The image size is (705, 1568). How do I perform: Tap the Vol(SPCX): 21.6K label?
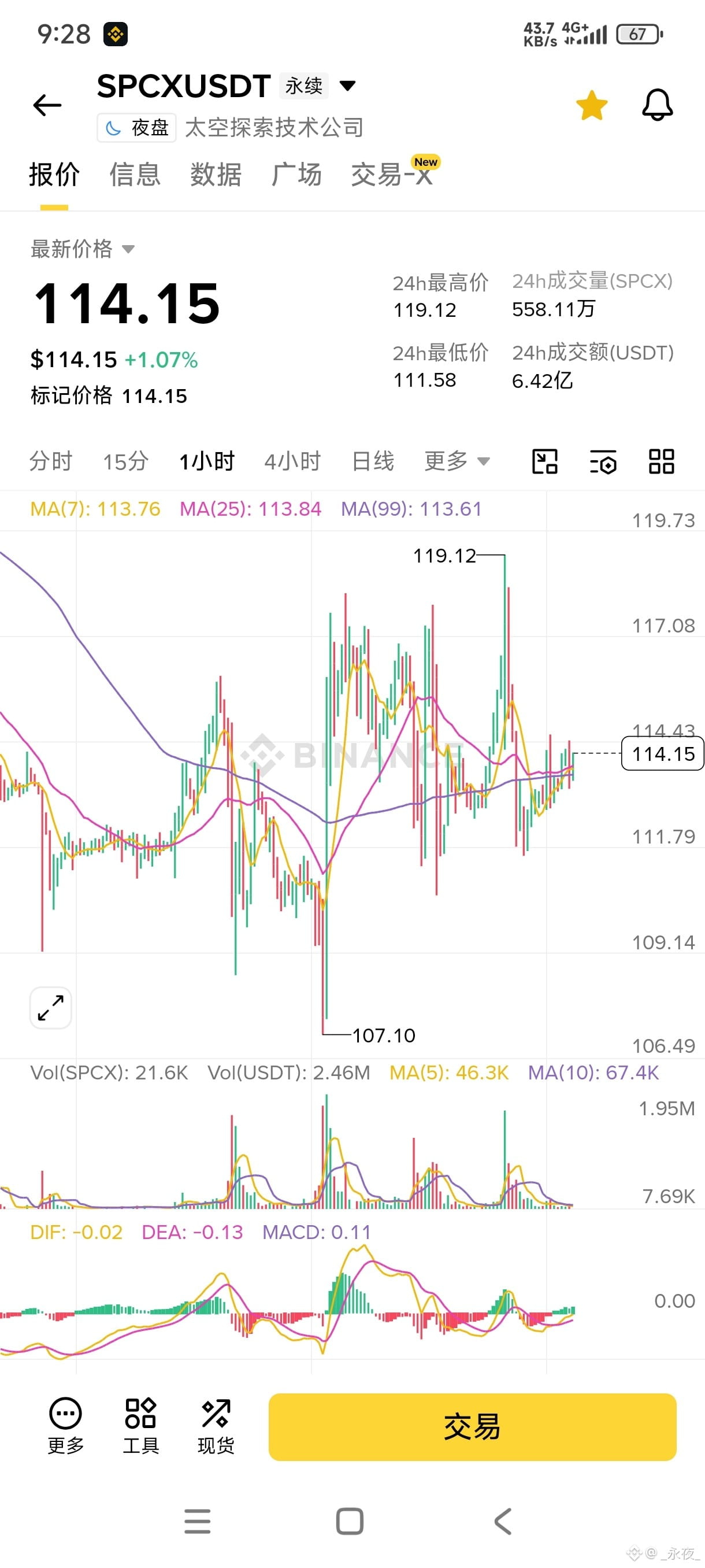pyautogui.click(x=109, y=1073)
